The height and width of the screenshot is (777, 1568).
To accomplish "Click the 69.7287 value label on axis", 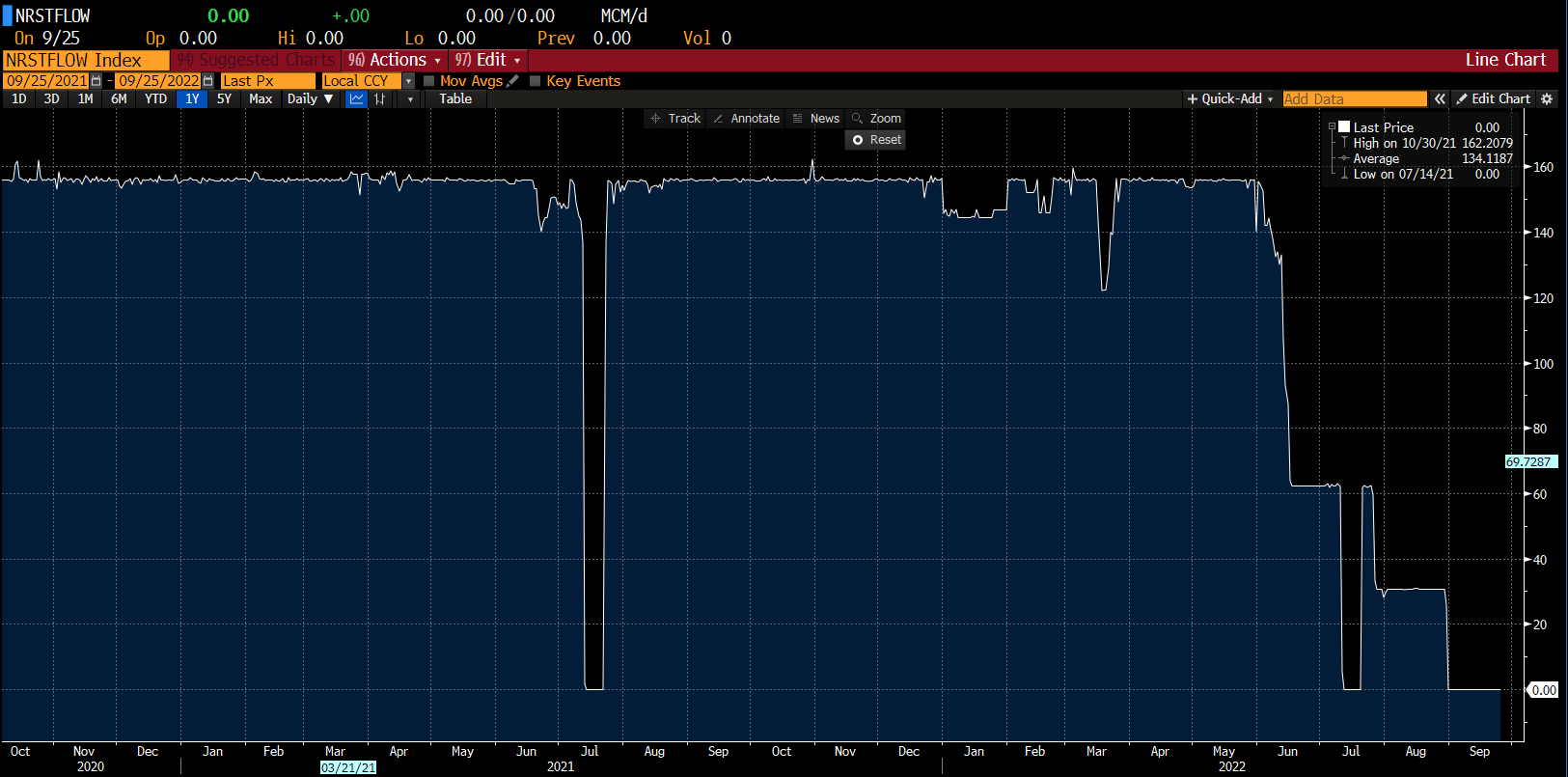I will [1530, 461].
